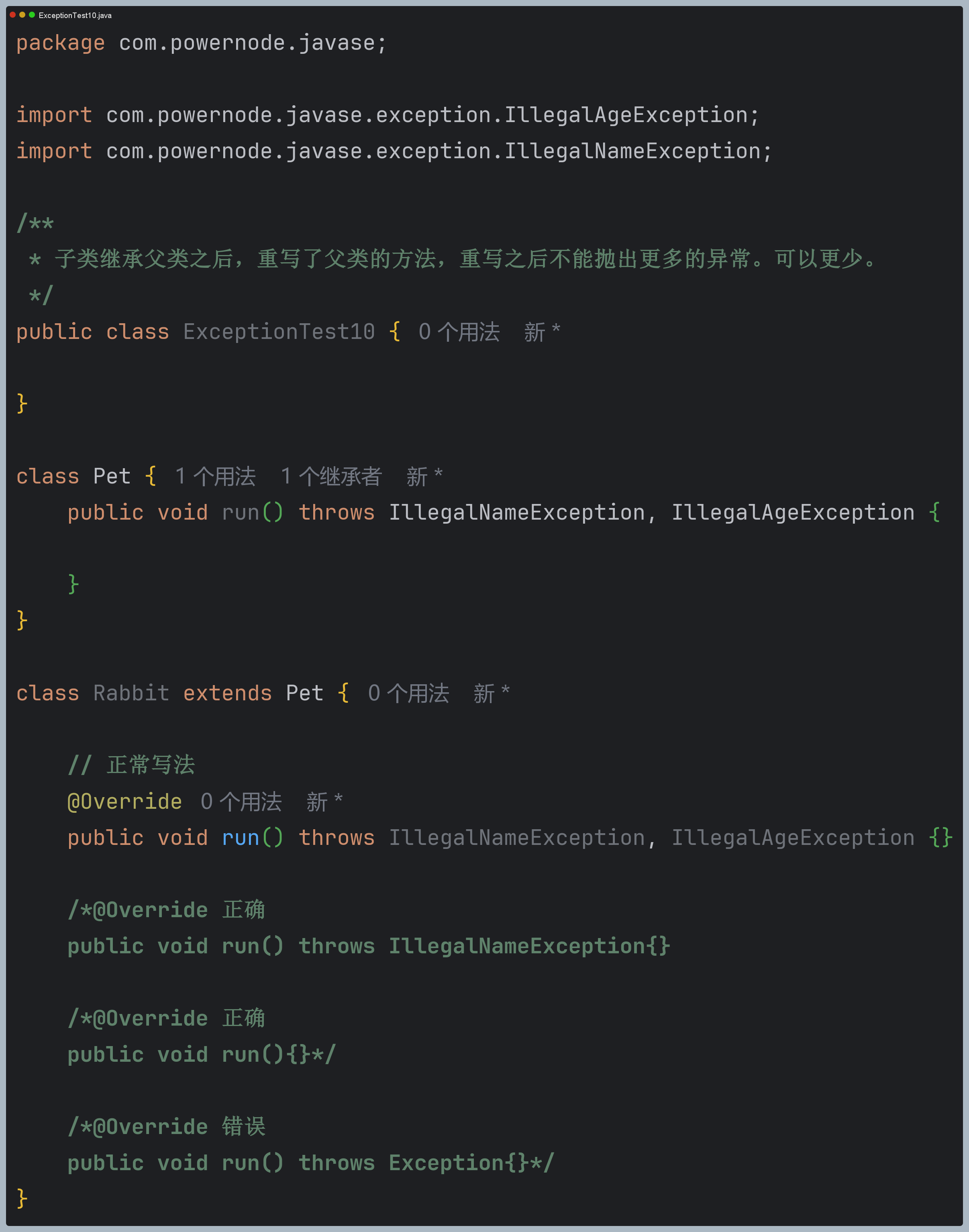The height and width of the screenshot is (1232, 969).
Task: Click the yellow minimize window button
Action: click(22, 15)
